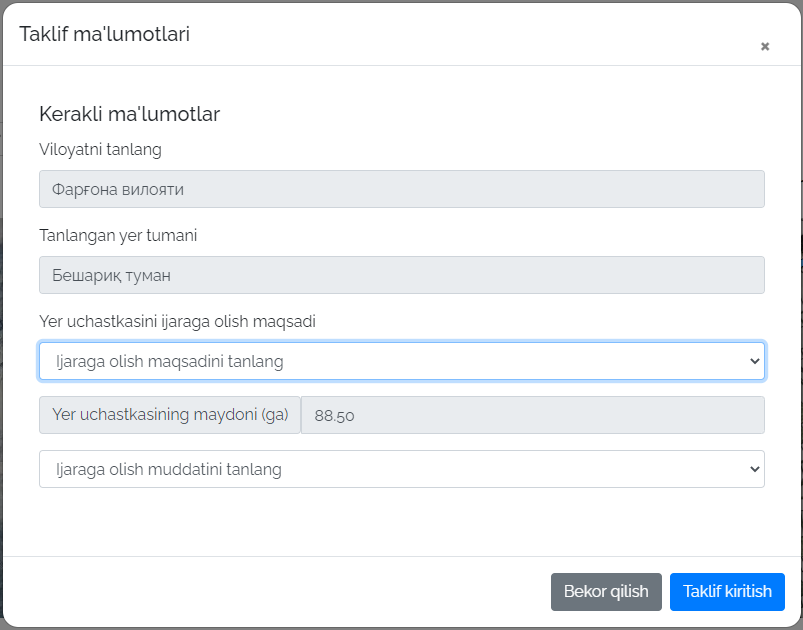Image resolution: width=803 pixels, height=630 pixels.
Task: Click the Tanlangan yer tumani label
Action: point(118,236)
